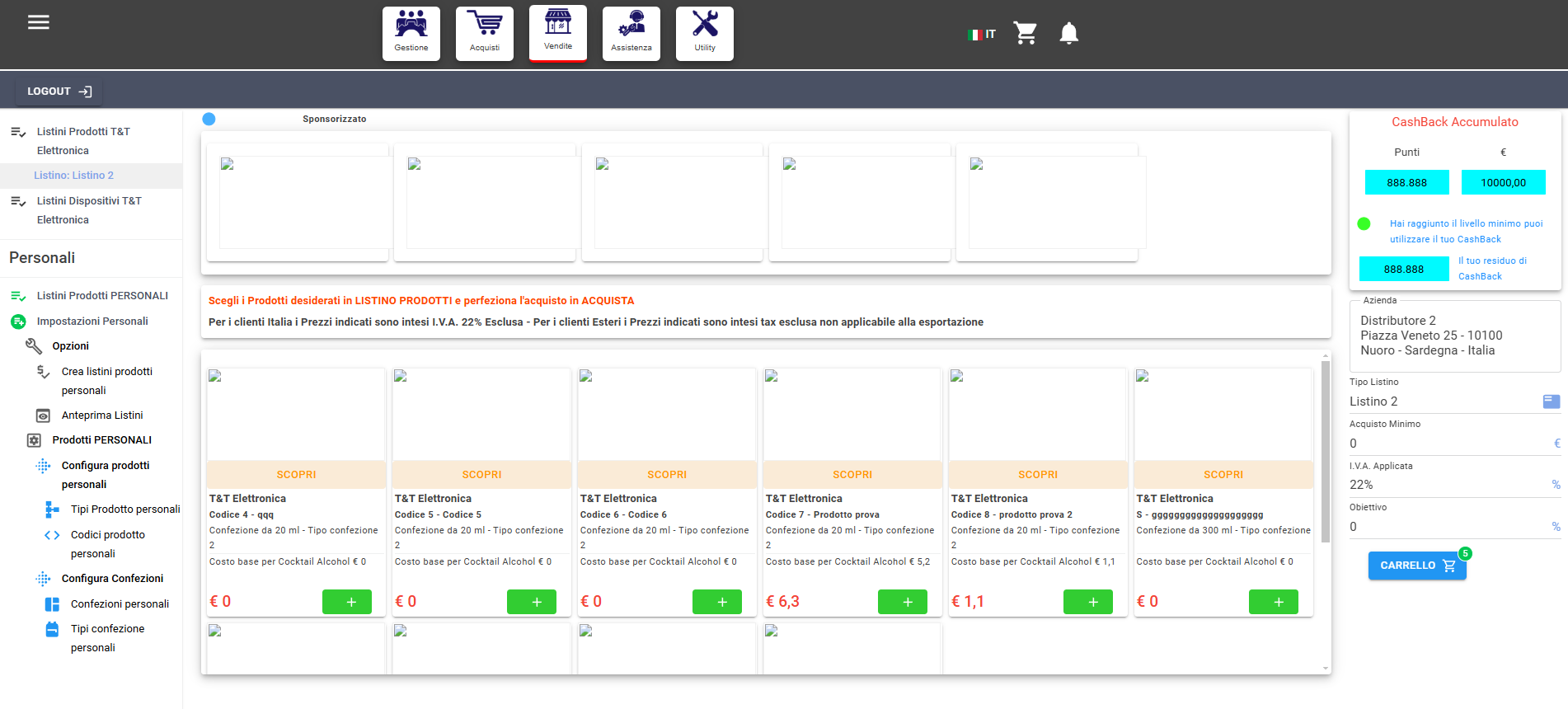
Task: Click the I.V.A. Applicata field
Action: [1455, 485]
